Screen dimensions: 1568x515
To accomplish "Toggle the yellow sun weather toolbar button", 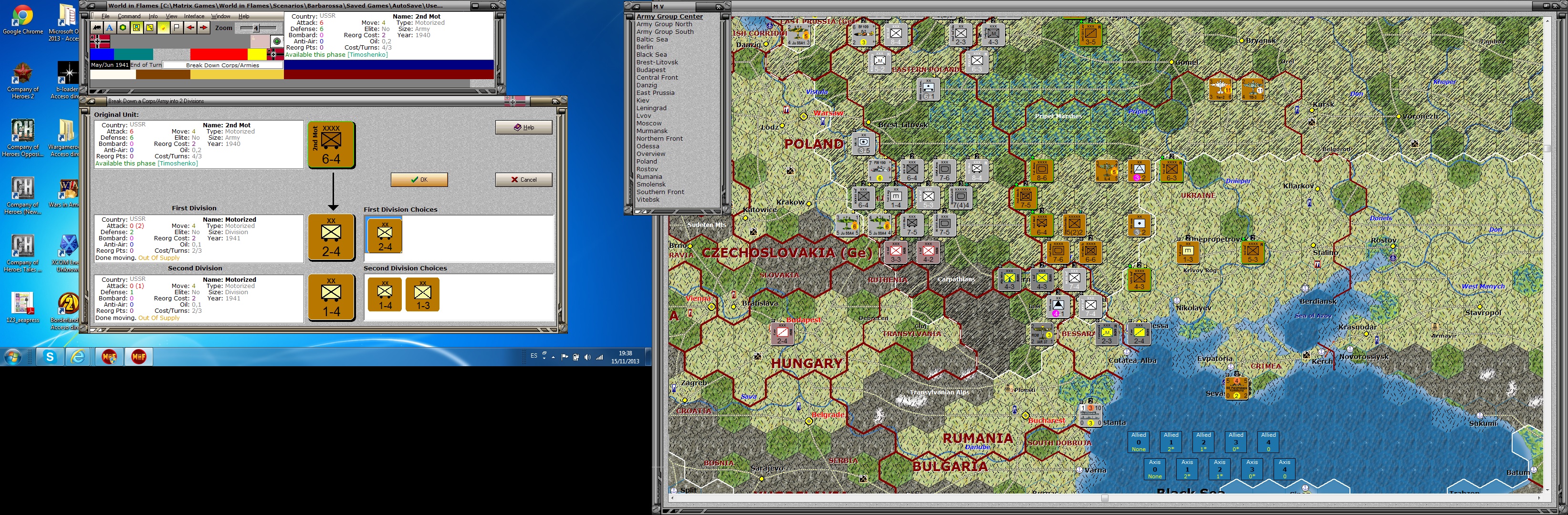I will click(x=163, y=28).
